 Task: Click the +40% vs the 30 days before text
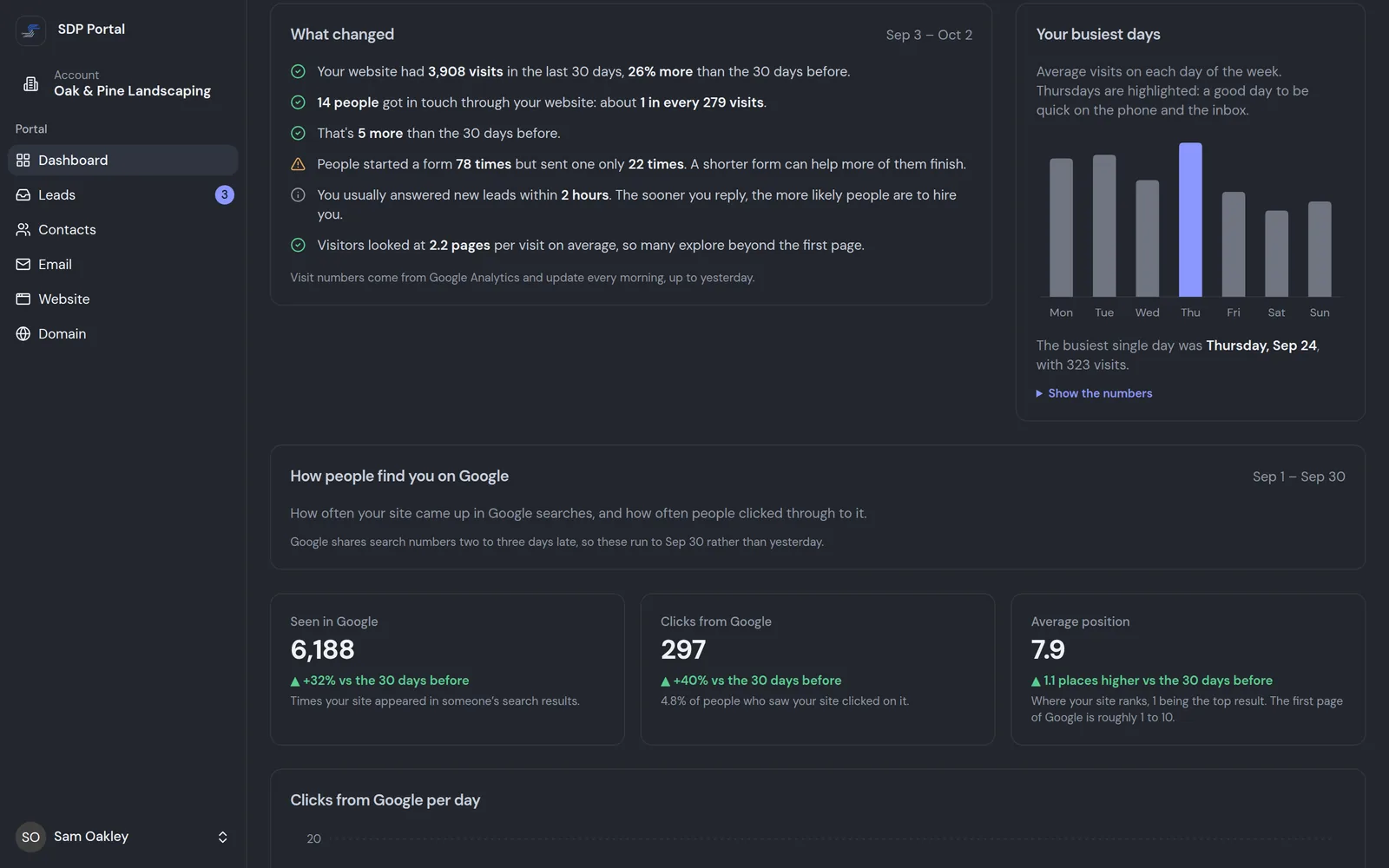751,681
